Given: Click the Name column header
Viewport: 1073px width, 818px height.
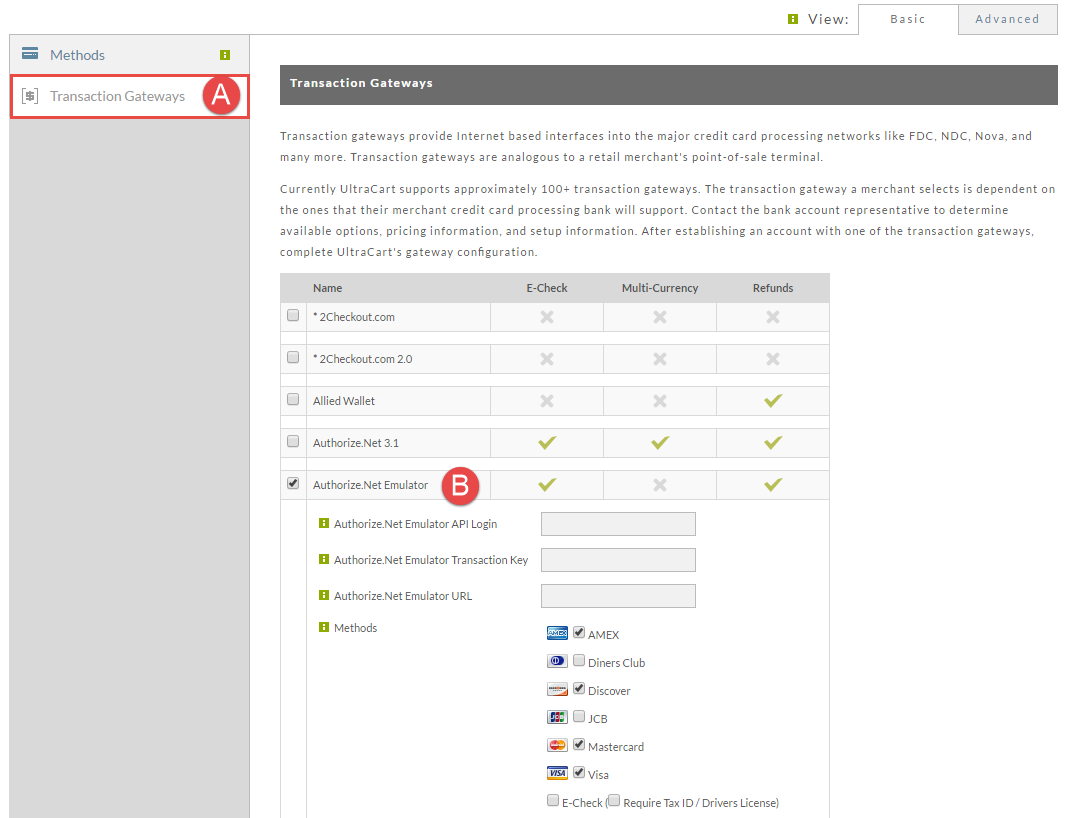Looking at the screenshot, I should [327, 288].
